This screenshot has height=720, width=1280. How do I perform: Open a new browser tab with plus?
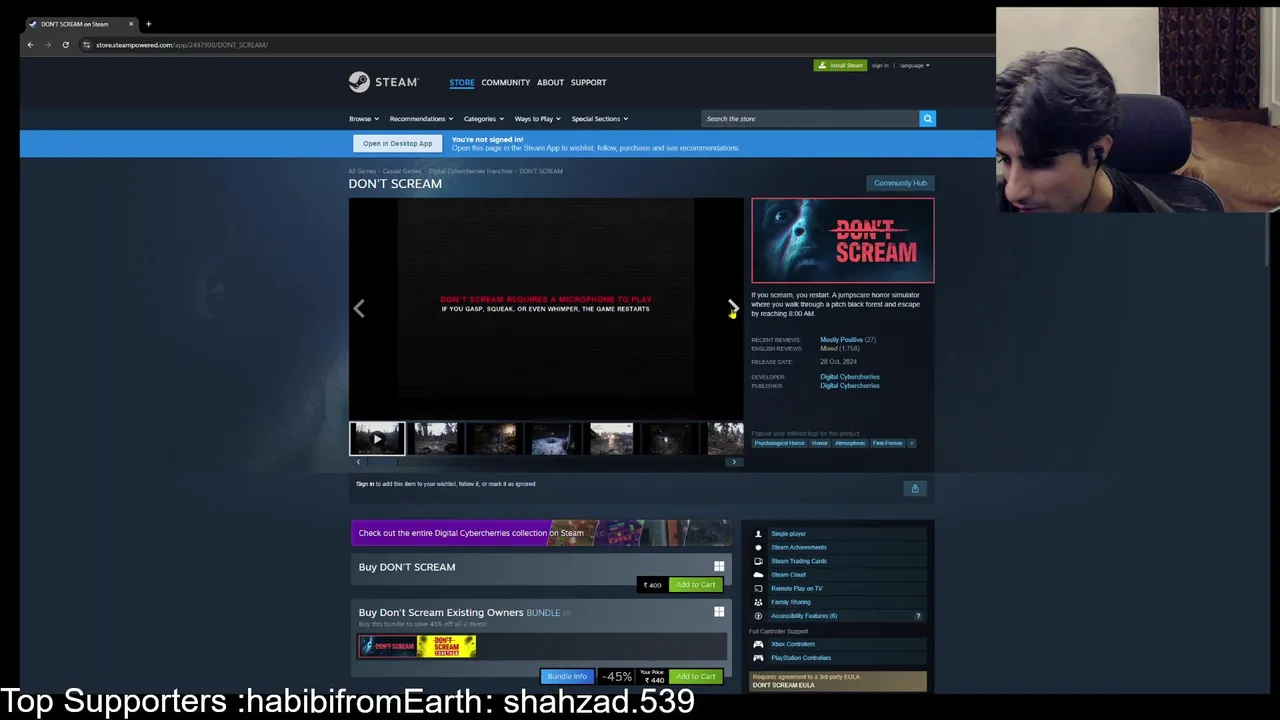point(148,24)
